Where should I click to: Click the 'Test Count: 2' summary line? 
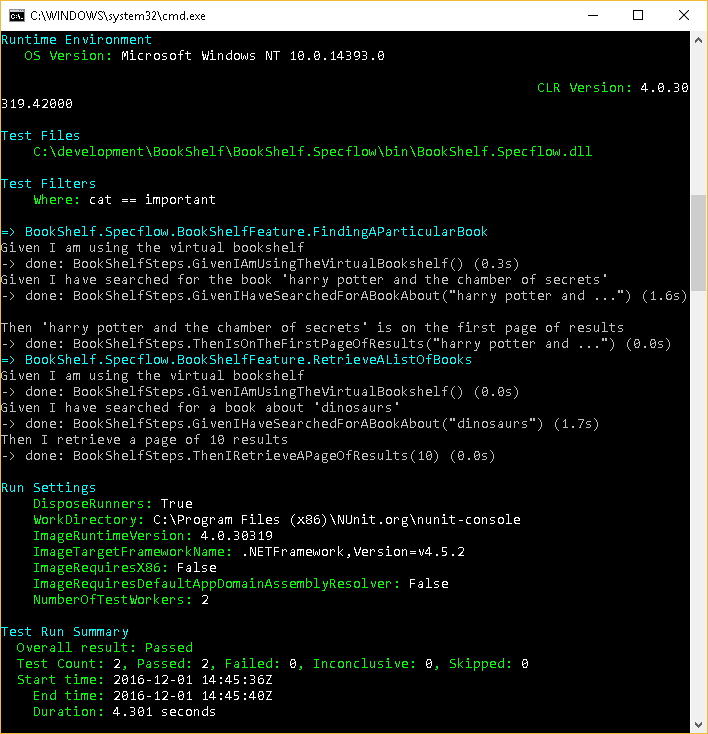[273, 664]
